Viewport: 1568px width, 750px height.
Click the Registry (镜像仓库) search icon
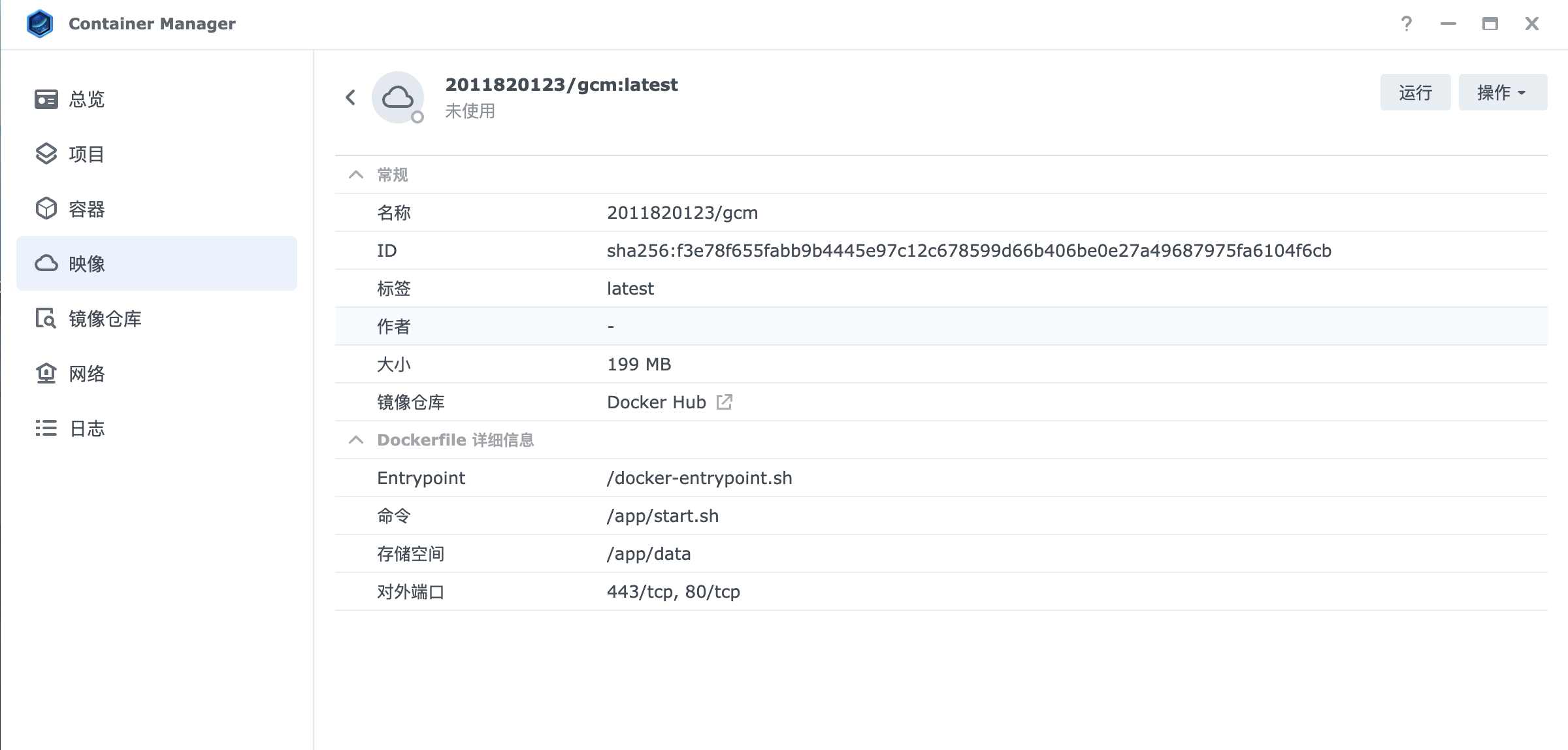click(46, 319)
